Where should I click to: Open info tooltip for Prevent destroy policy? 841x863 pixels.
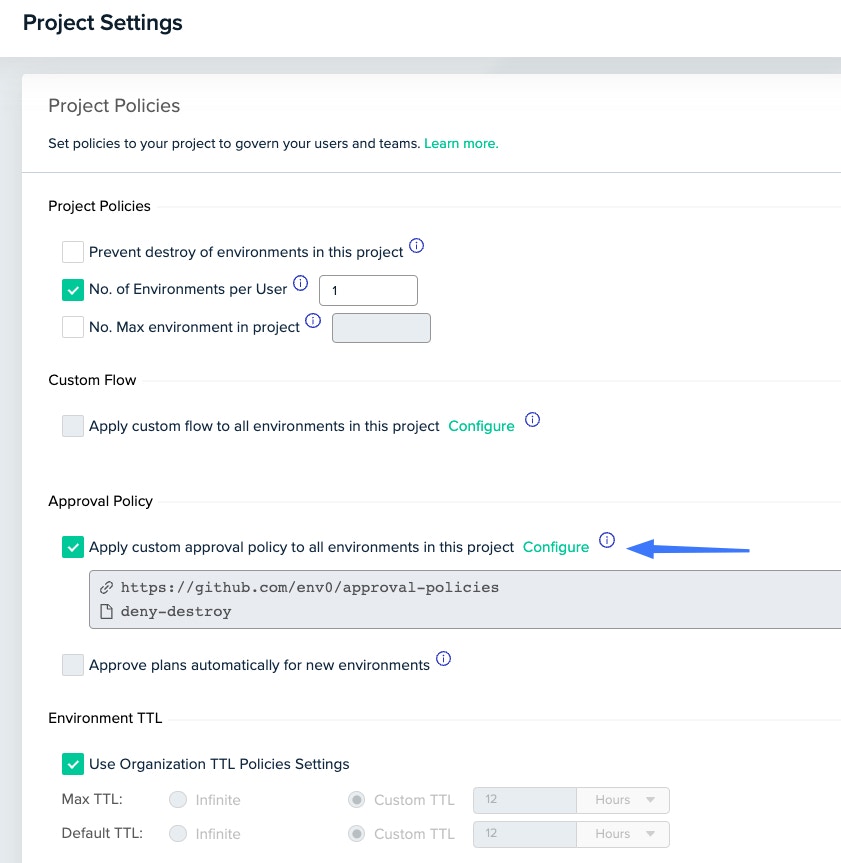pos(417,245)
